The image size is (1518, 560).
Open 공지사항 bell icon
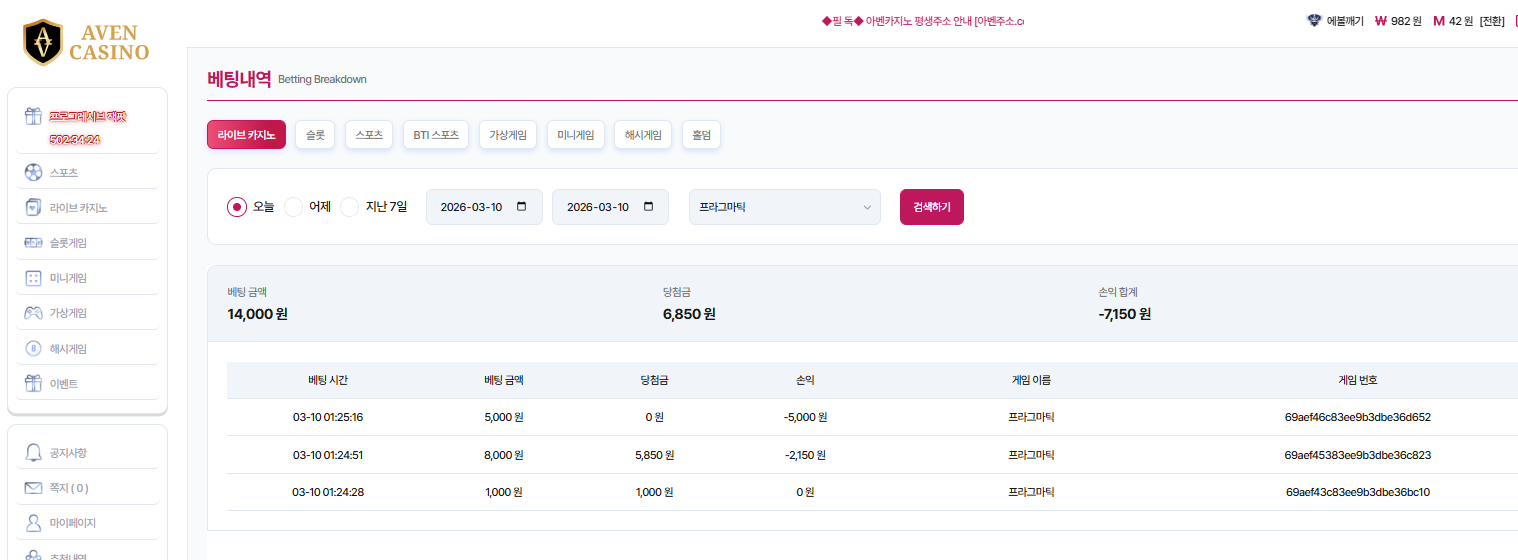point(33,453)
